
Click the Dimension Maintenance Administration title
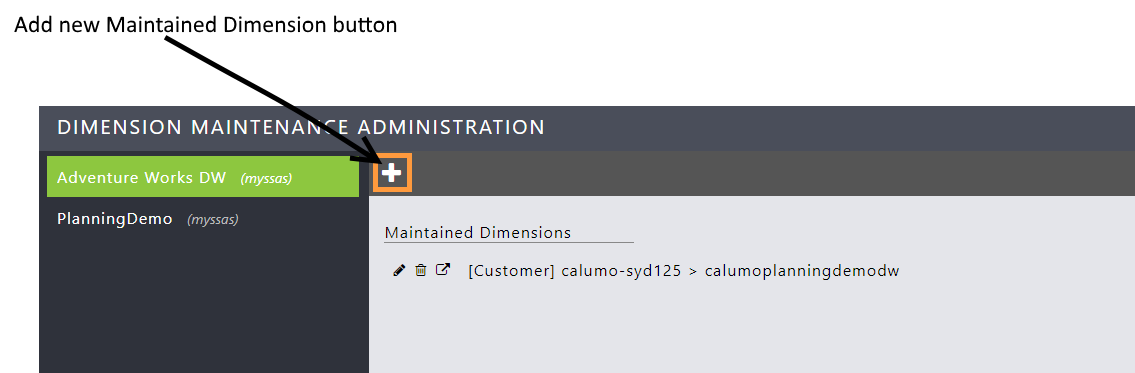[x=300, y=127]
